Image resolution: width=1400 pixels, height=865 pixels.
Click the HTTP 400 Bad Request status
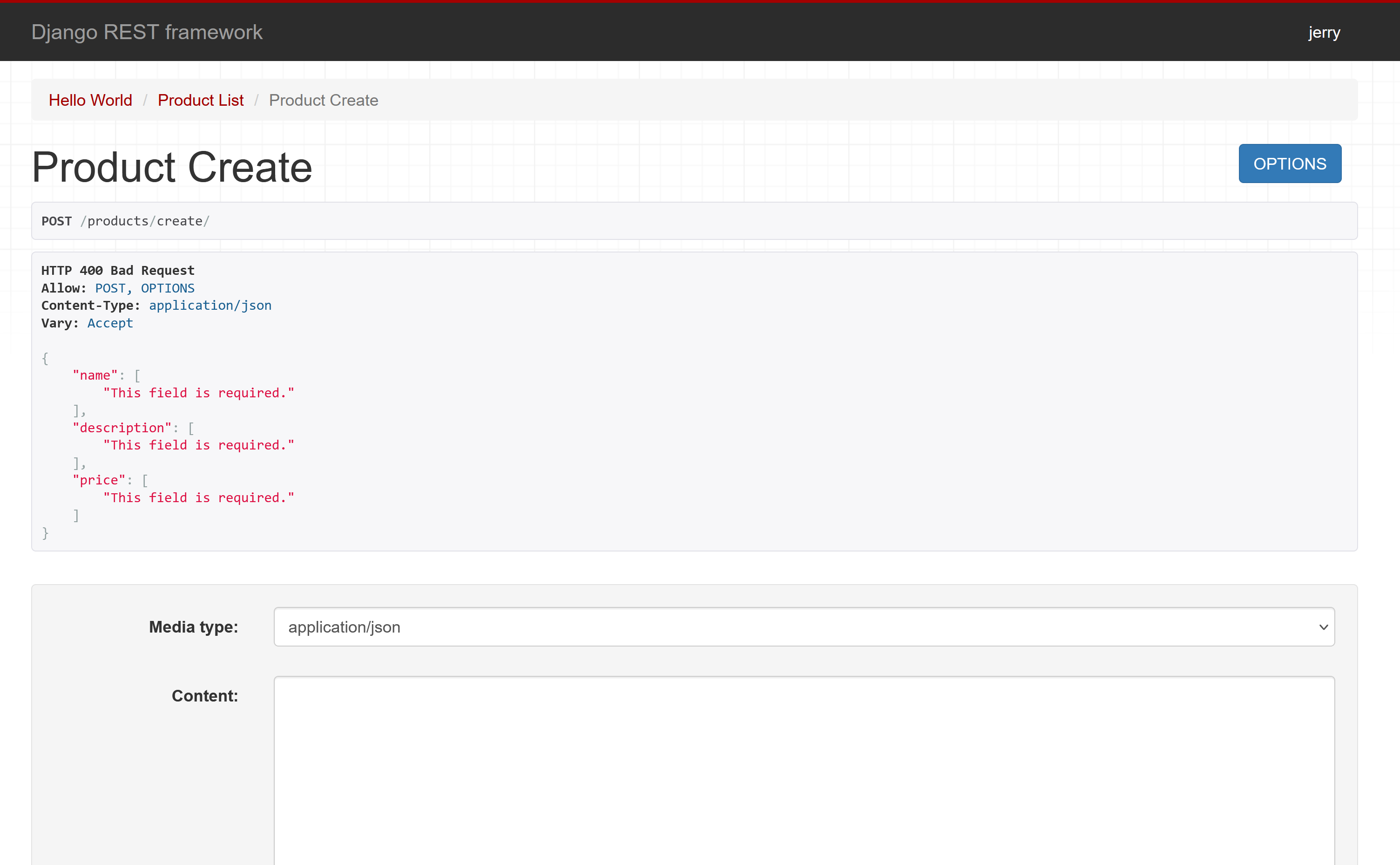click(x=118, y=271)
